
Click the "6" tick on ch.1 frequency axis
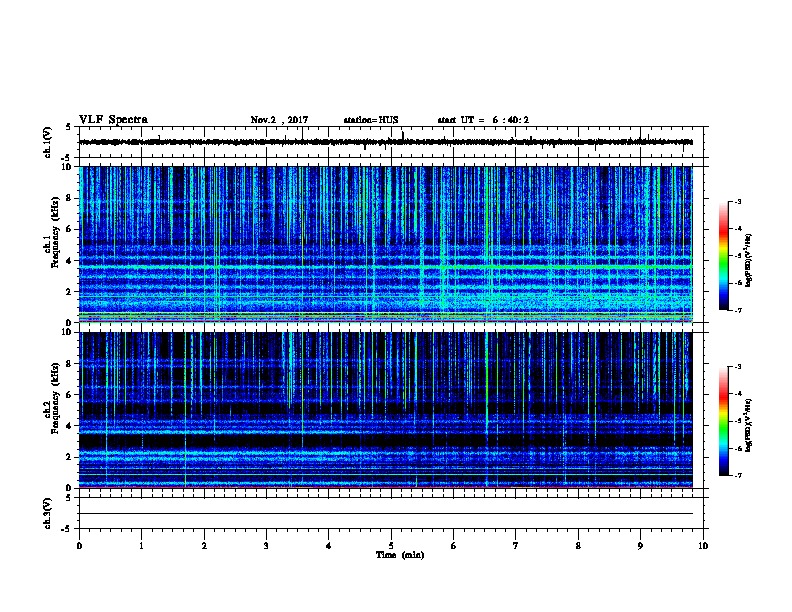[x=71, y=229]
